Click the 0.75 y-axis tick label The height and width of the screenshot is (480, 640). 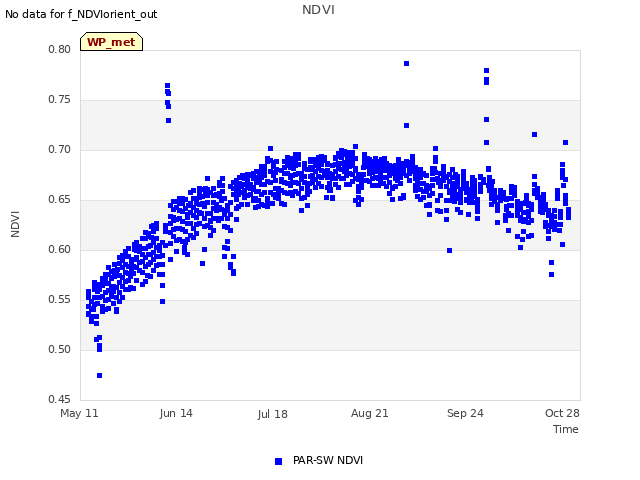point(60,100)
